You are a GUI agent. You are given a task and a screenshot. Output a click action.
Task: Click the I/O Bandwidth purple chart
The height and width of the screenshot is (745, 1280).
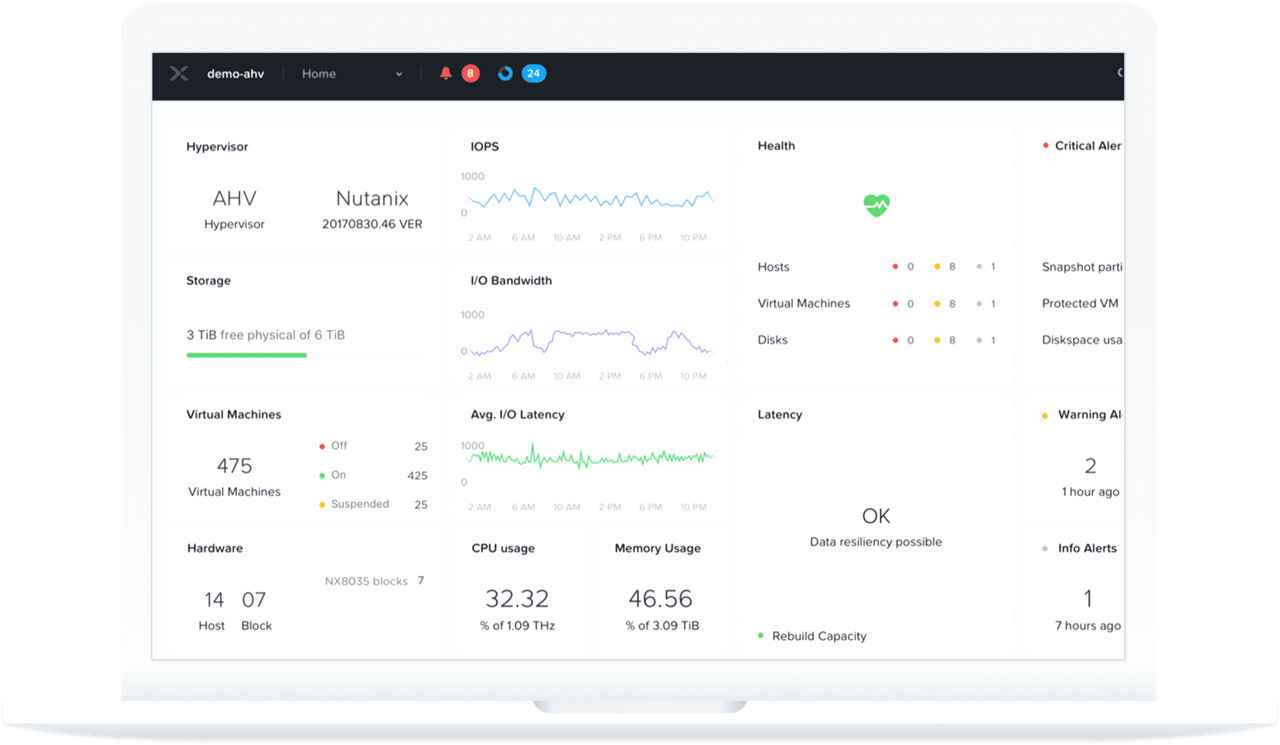click(590, 341)
